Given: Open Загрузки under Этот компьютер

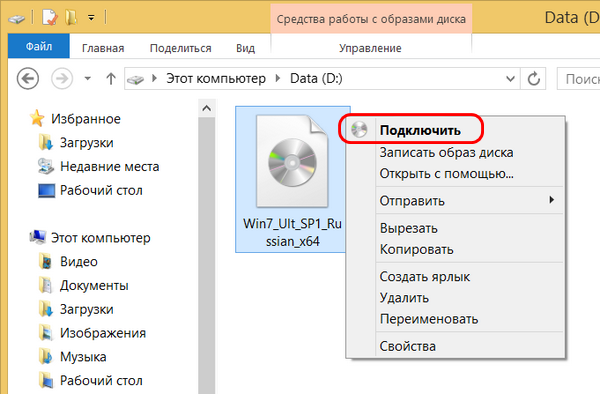Looking at the screenshot, I should click(86, 309).
